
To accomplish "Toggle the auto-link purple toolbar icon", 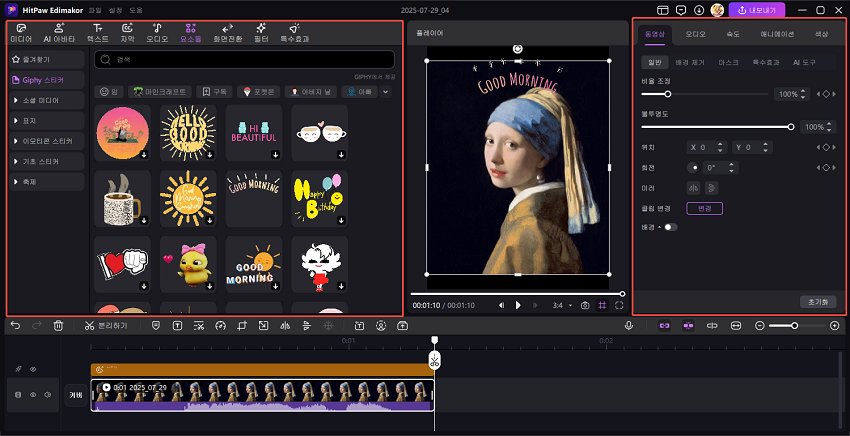I will (x=665, y=325).
